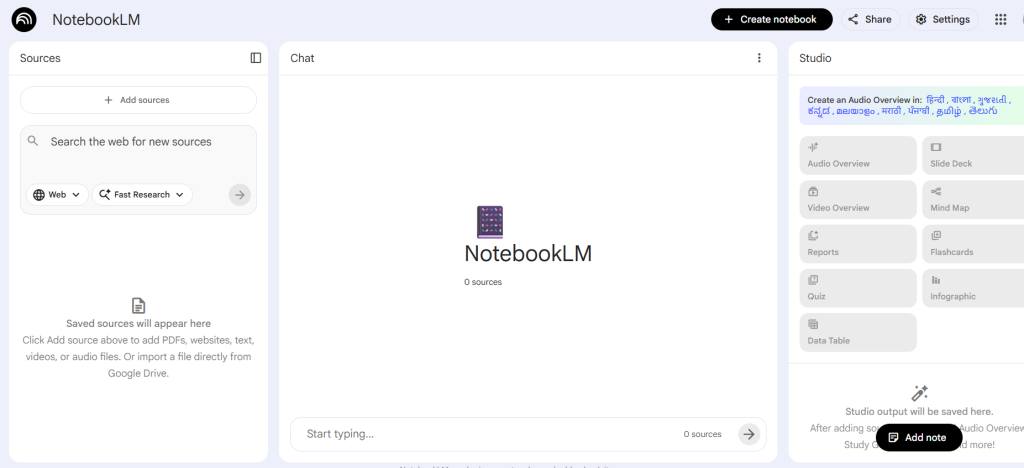Click the '0 sources' label in chat box
The width and height of the screenshot is (1024, 468).
[x=703, y=434]
